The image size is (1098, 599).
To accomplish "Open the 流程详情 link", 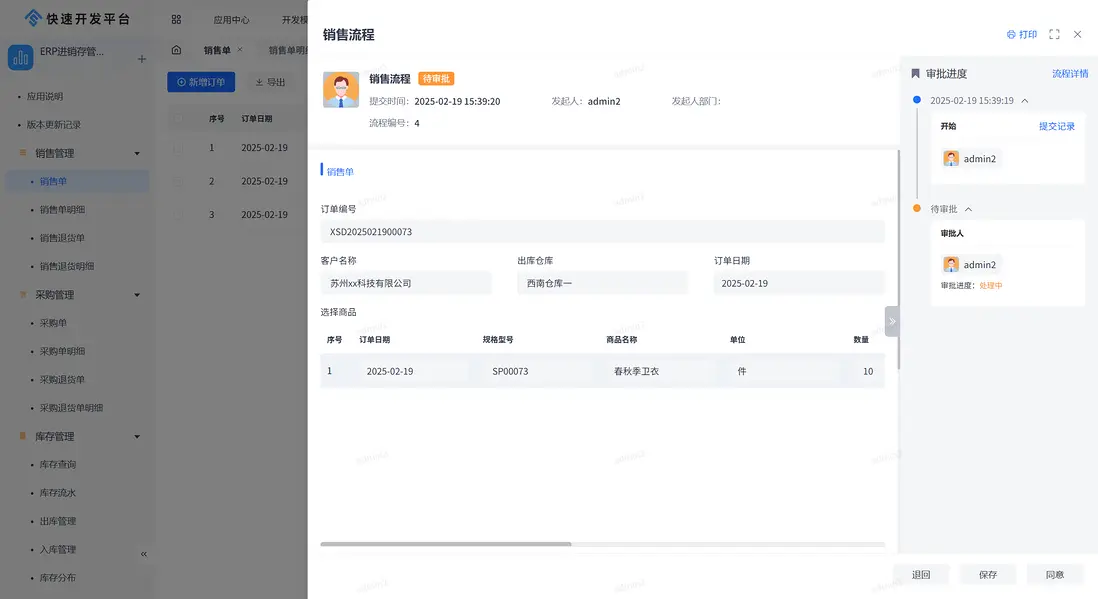I will [x=1070, y=74].
